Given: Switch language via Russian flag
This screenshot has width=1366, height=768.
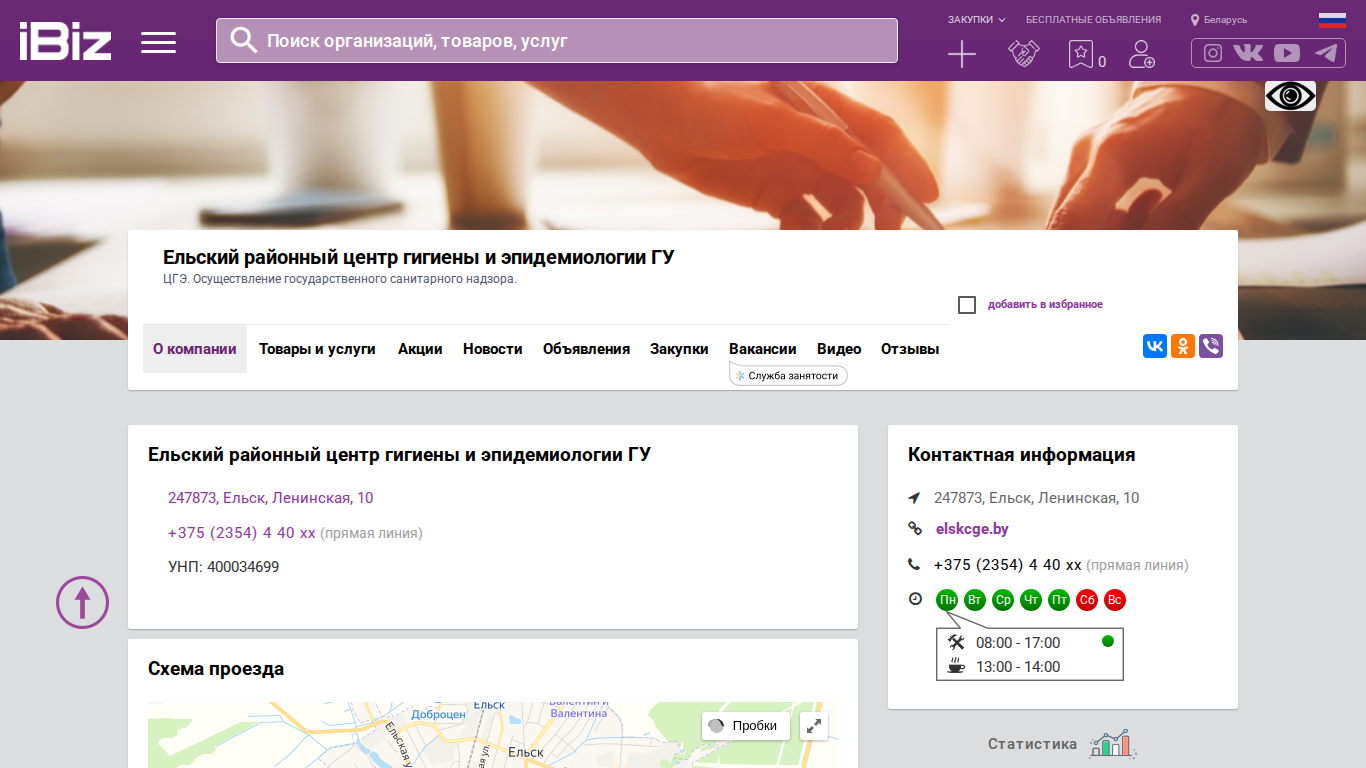Looking at the screenshot, I should (x=1332, y=20).
